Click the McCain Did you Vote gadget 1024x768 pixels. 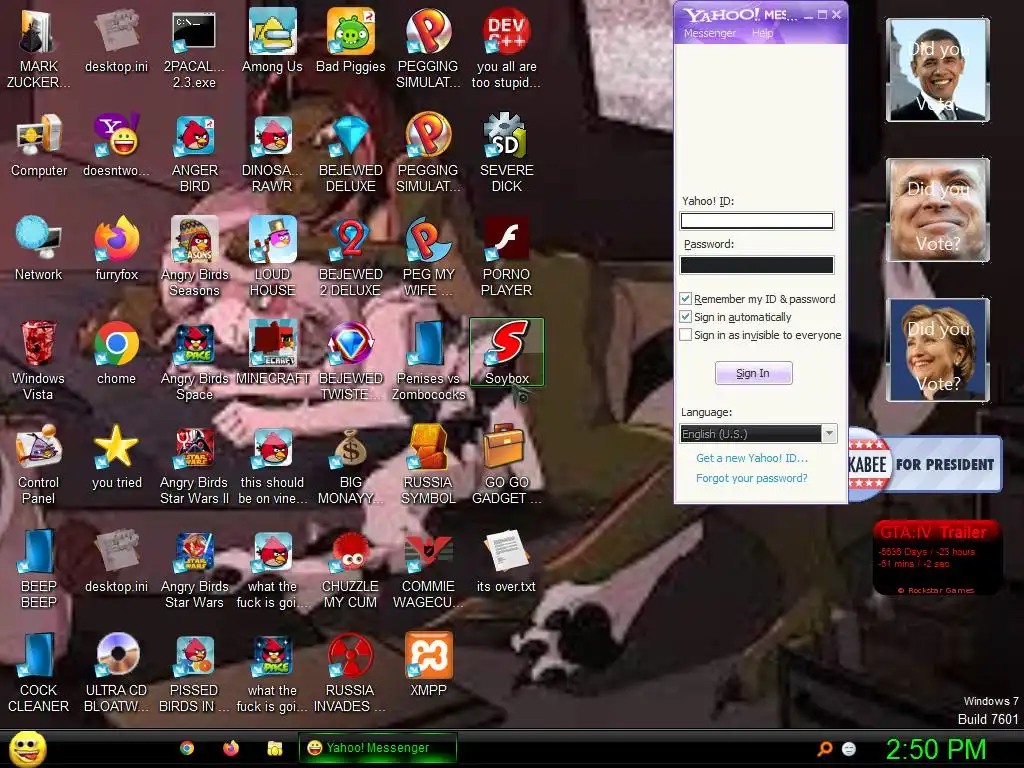pyautogui.click(x=938, y=210)
